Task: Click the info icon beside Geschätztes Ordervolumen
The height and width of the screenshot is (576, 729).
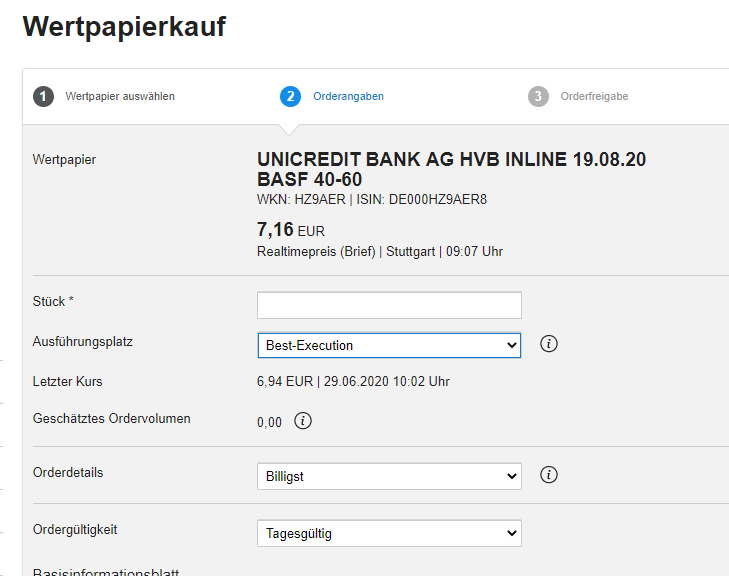Action: [x=303, y=421]
